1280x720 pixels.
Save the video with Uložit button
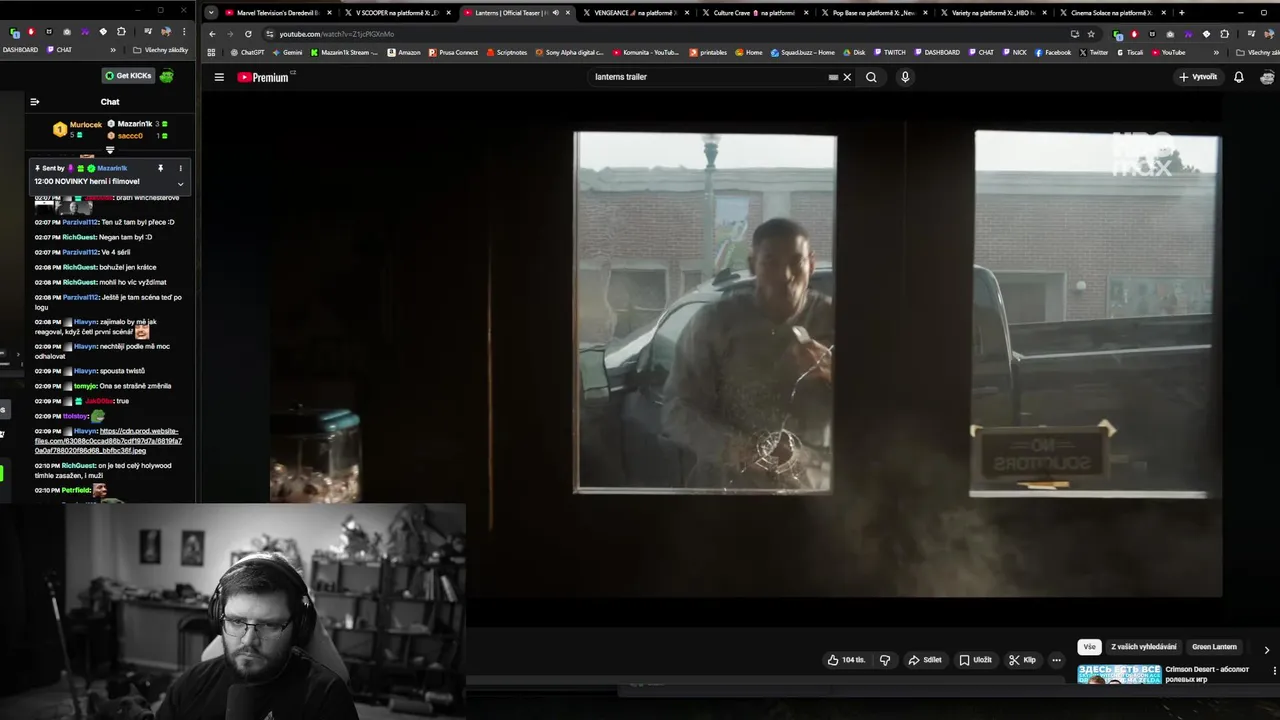(x=976, y=660)
